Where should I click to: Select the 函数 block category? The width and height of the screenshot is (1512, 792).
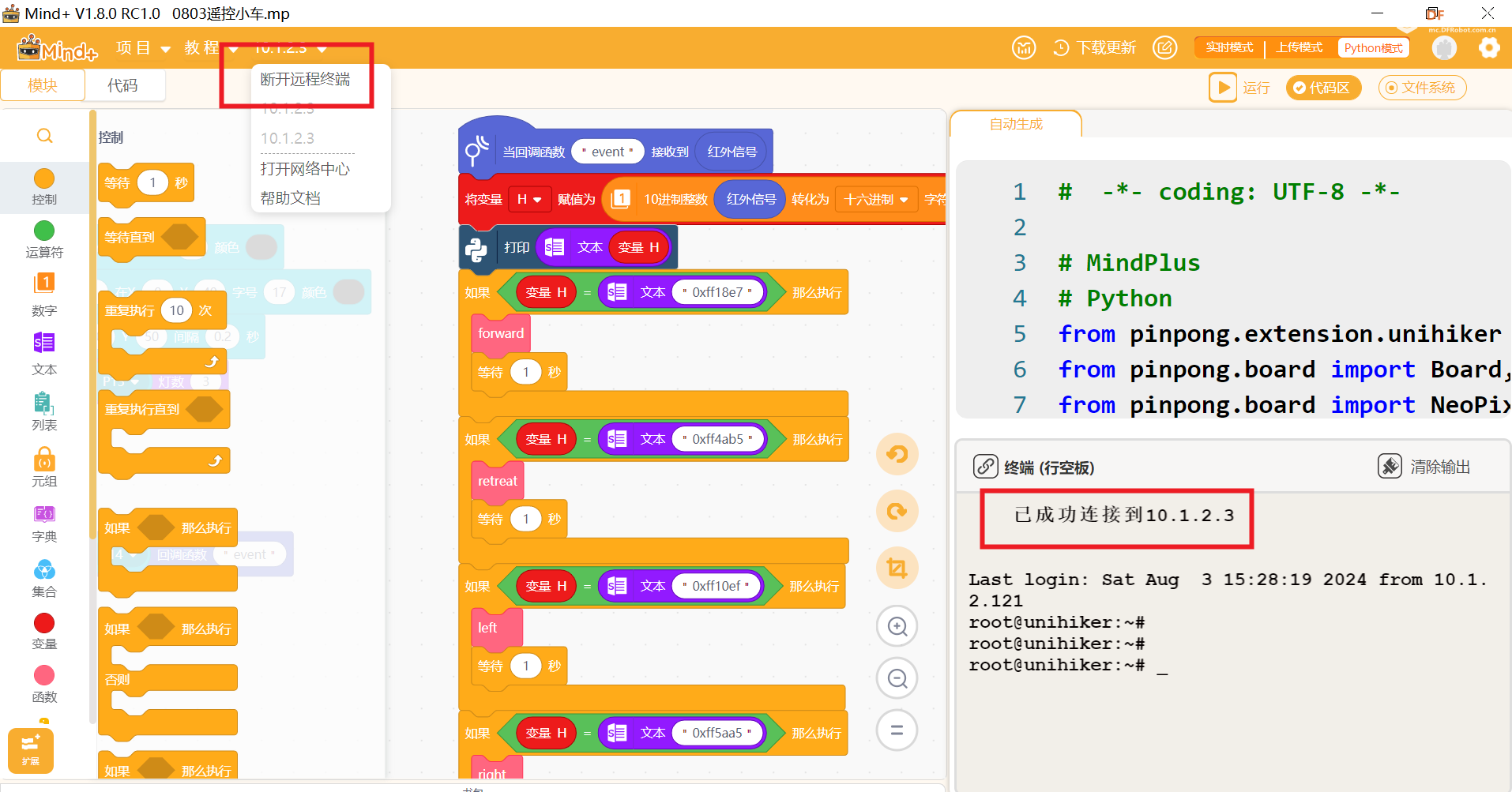44,685
